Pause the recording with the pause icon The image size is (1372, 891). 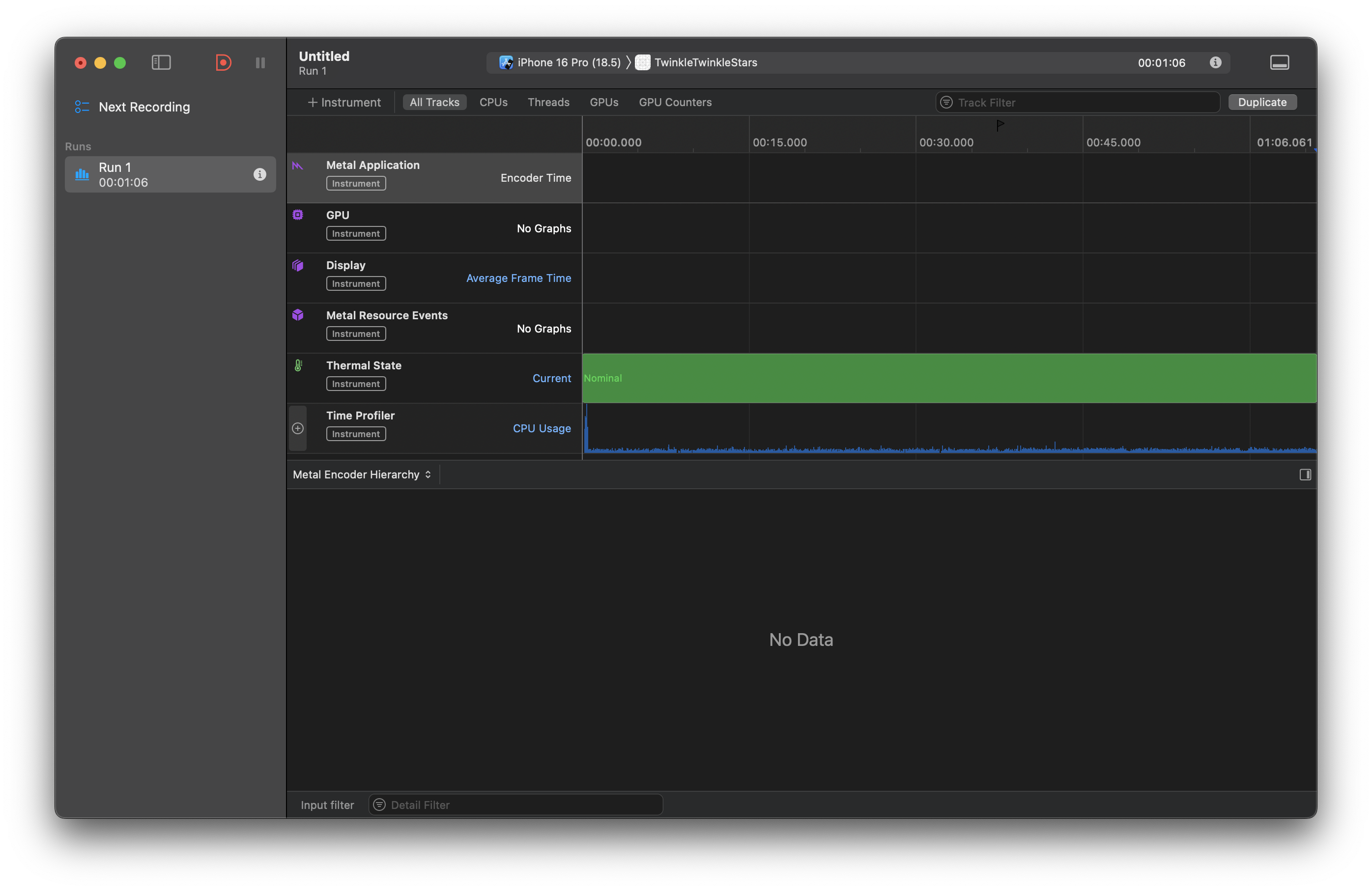pos(260,62)
